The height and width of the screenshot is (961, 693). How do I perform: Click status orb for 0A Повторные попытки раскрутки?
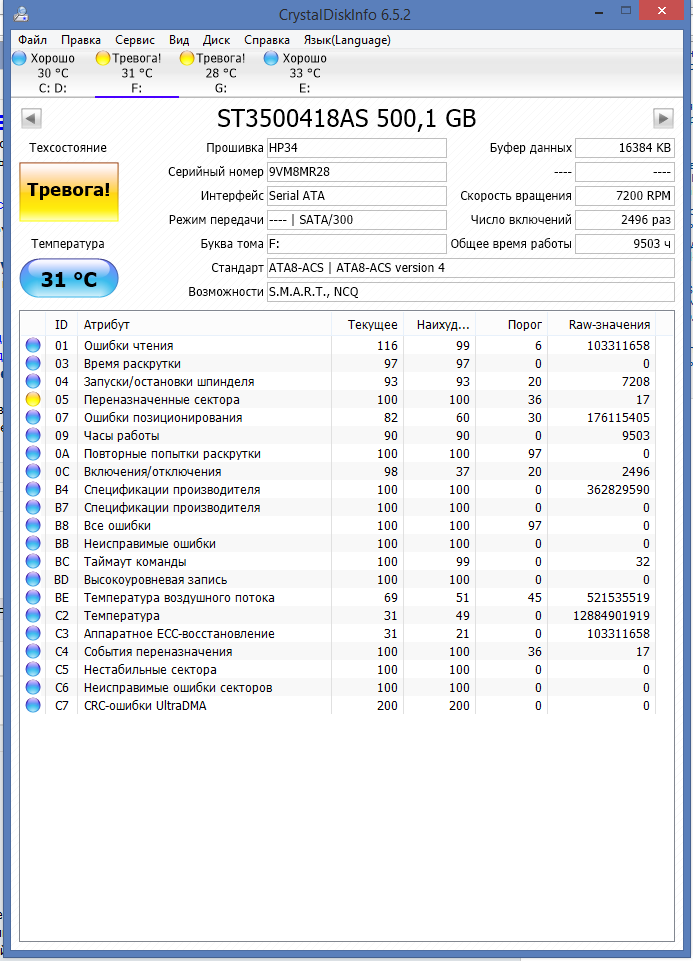click(x=33, y=454)
